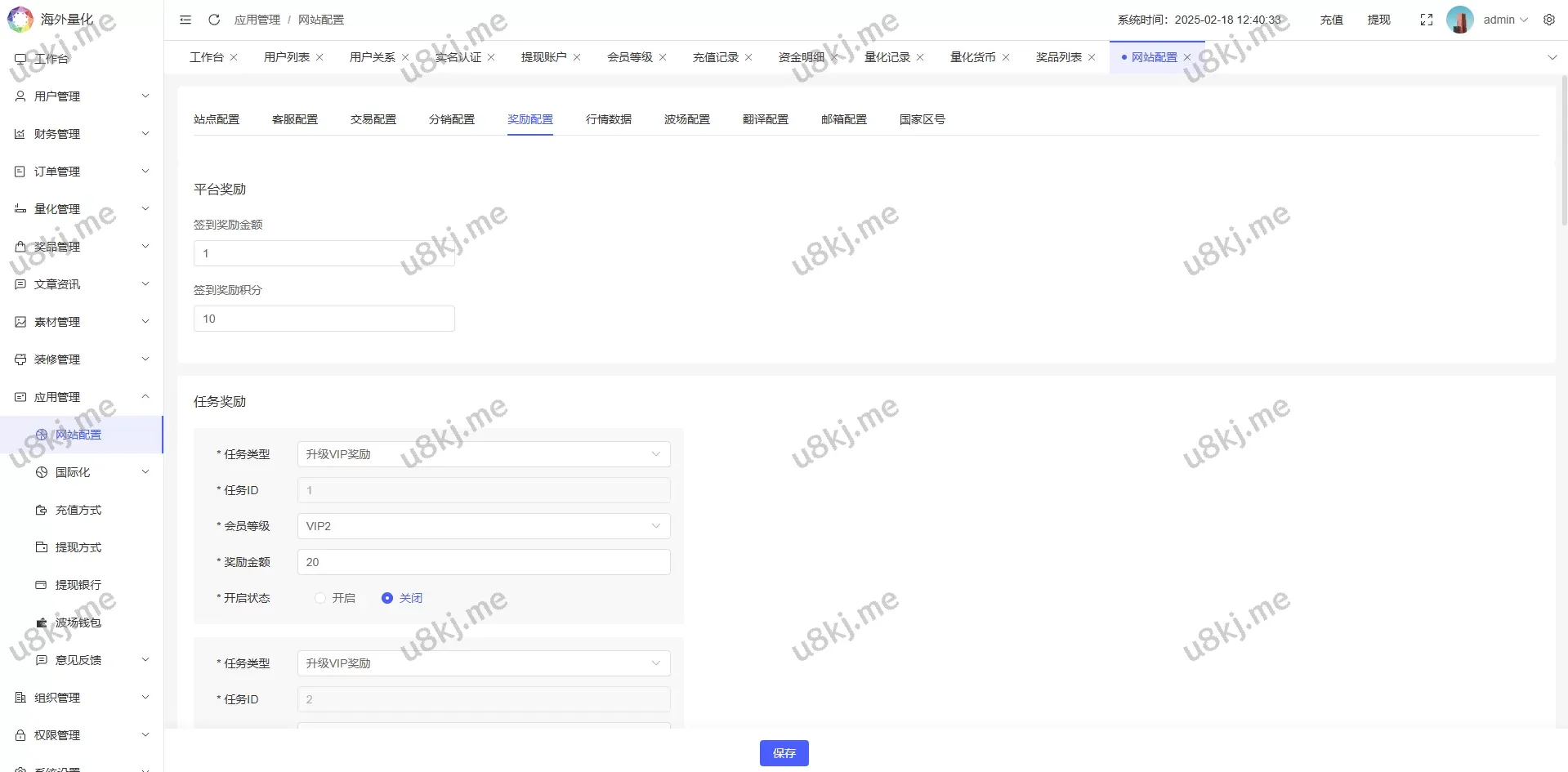The height and width of the screenshot is (772, 1568).
Task: Switch to the 邮箱配置 tab
Action: pos(844,119)
